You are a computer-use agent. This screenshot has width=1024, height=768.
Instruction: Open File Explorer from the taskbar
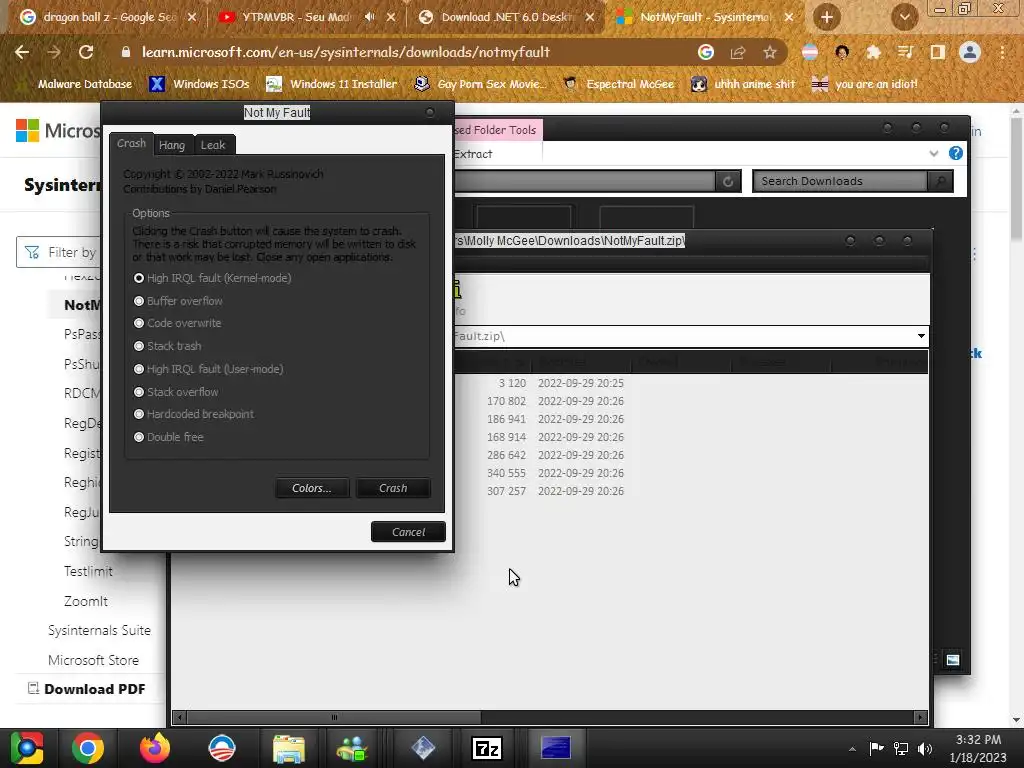289,748
